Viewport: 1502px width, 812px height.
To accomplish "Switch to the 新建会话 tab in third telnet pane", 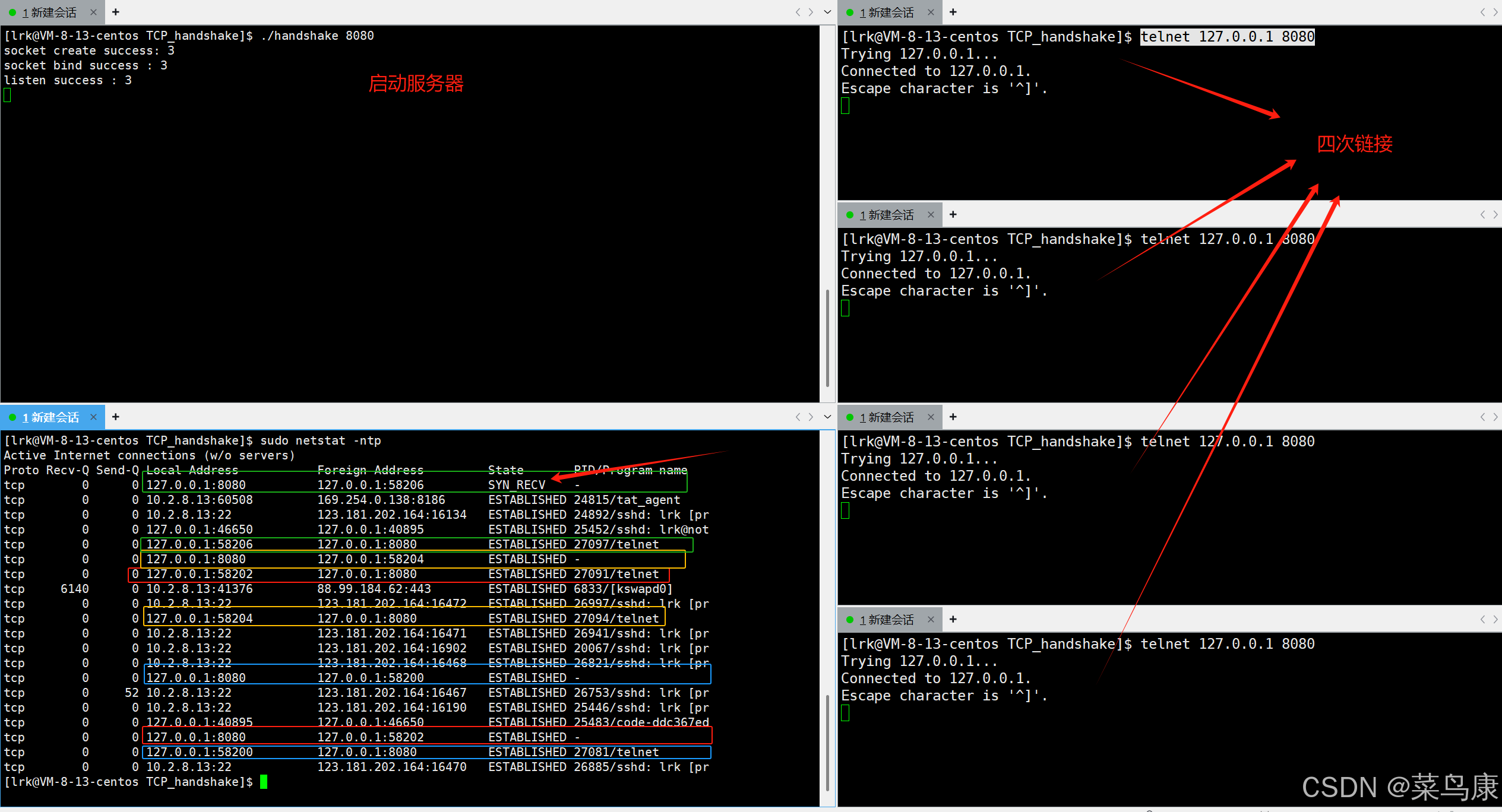I will click(886, 417).
